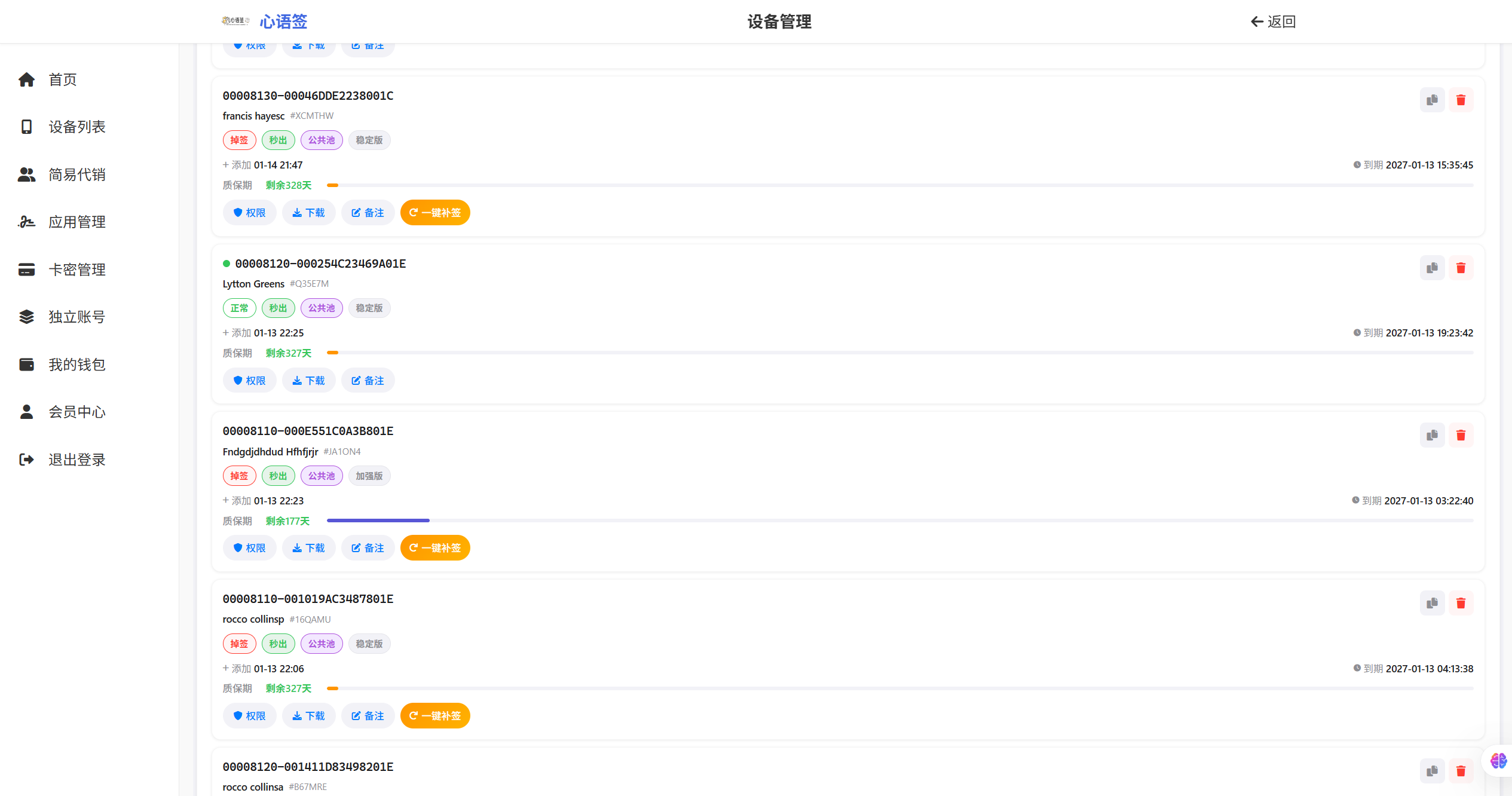
Task: Click 一键补签 for francis hayesc device
Action: [x=435, y=212]
